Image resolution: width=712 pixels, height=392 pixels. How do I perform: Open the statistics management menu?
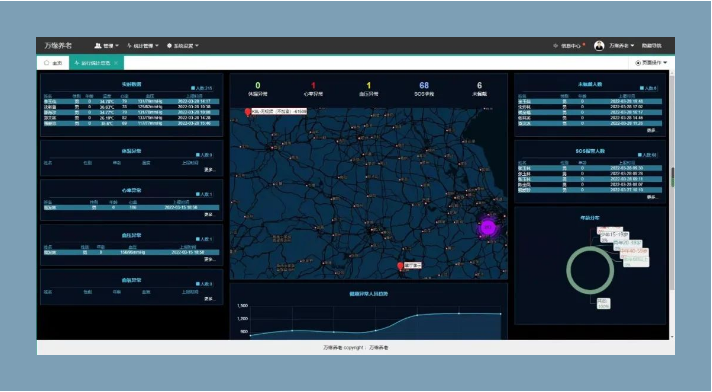point(143,45)
